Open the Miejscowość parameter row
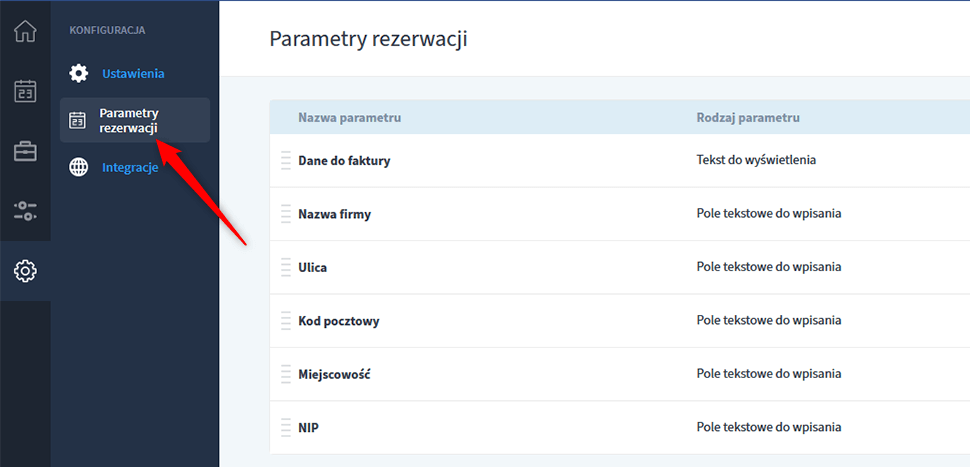The height and width of the screenshot is (467, 970). coord(335,374)
